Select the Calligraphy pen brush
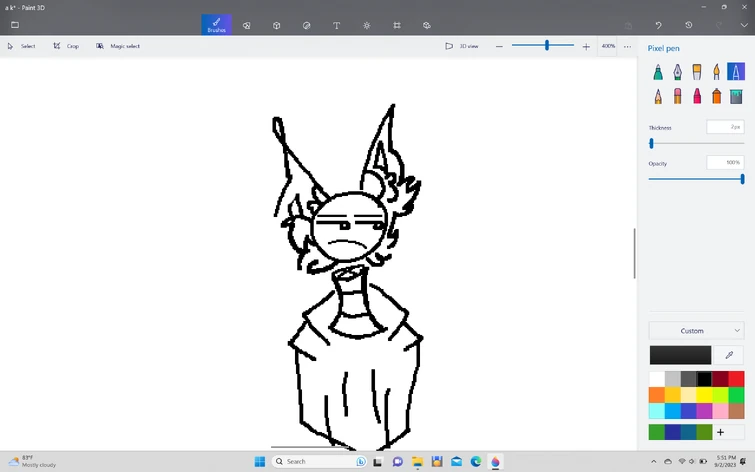Viewport: 755px width, 472px height. coord(677,72)
